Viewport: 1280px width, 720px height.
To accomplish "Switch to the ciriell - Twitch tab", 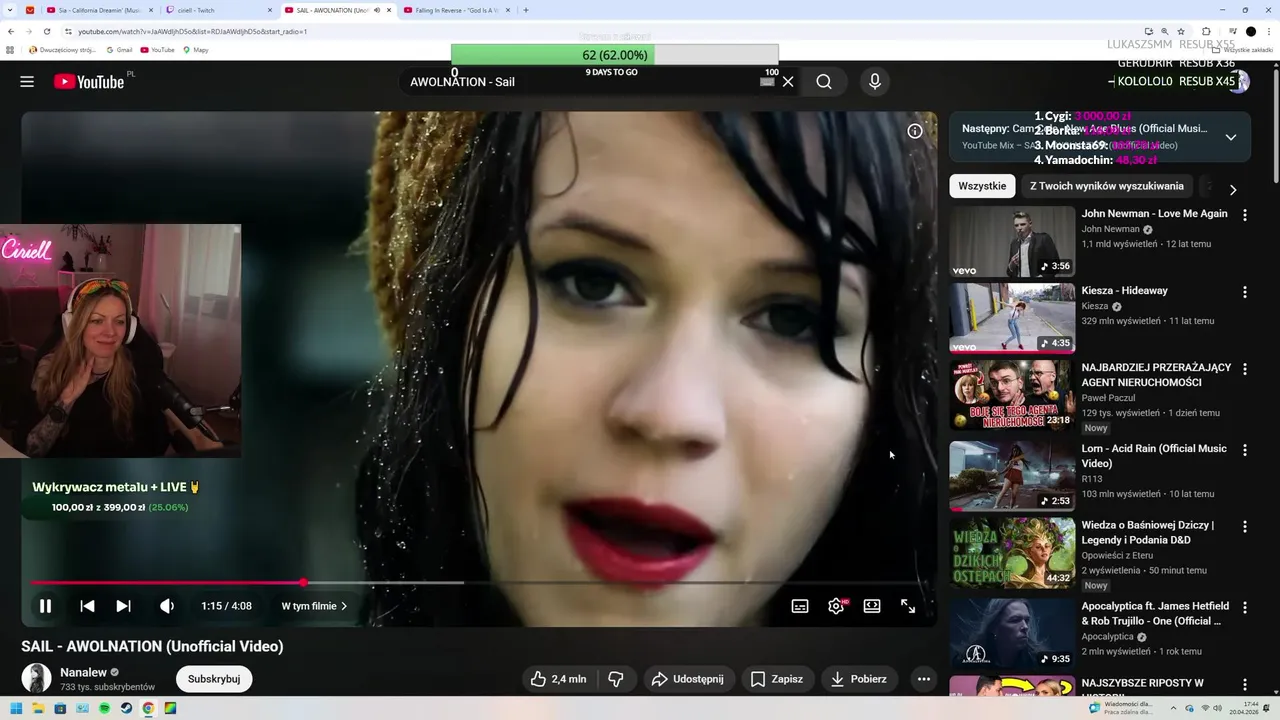I will [218, 10].
